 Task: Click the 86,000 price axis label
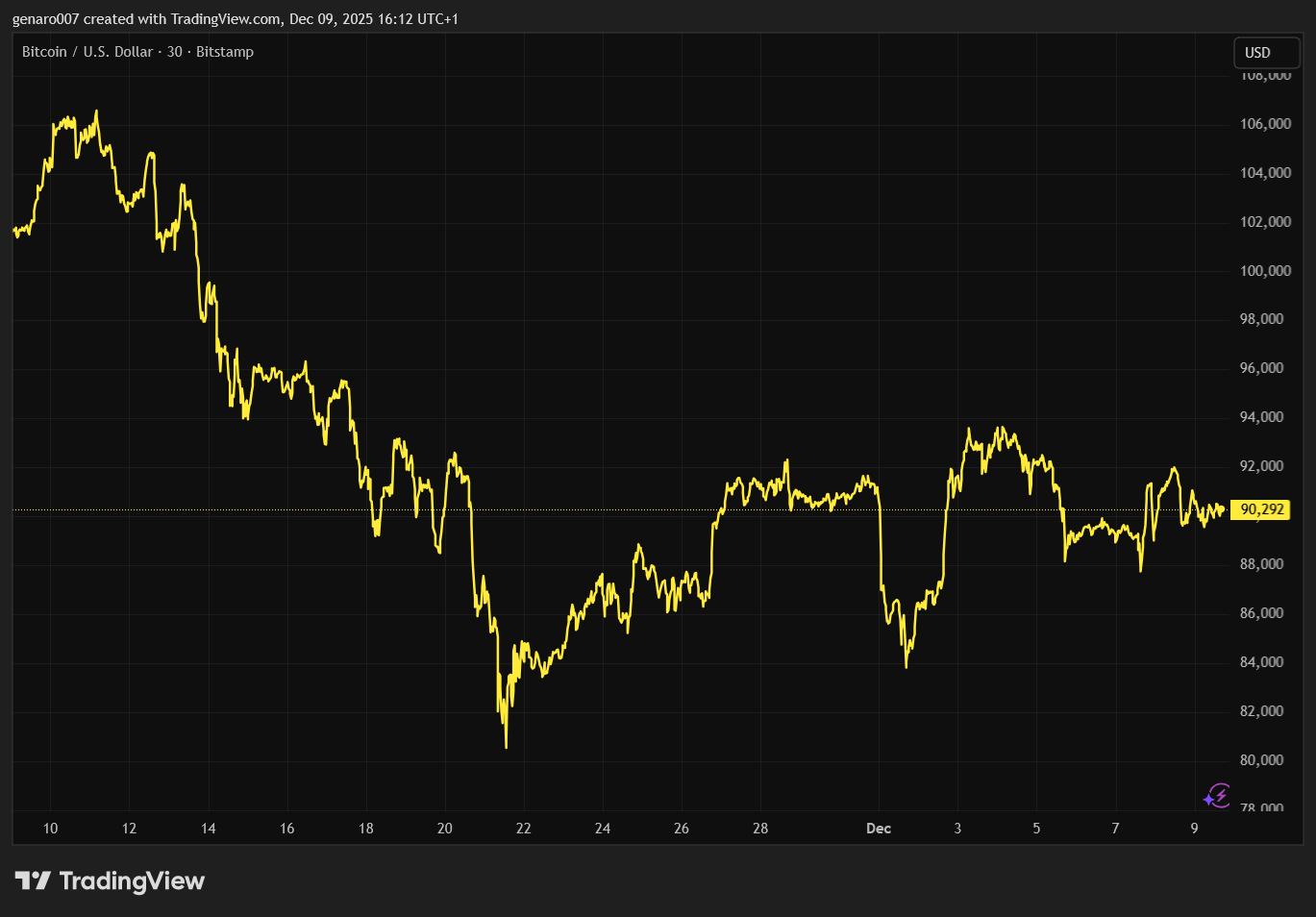tap(1261, 613)
